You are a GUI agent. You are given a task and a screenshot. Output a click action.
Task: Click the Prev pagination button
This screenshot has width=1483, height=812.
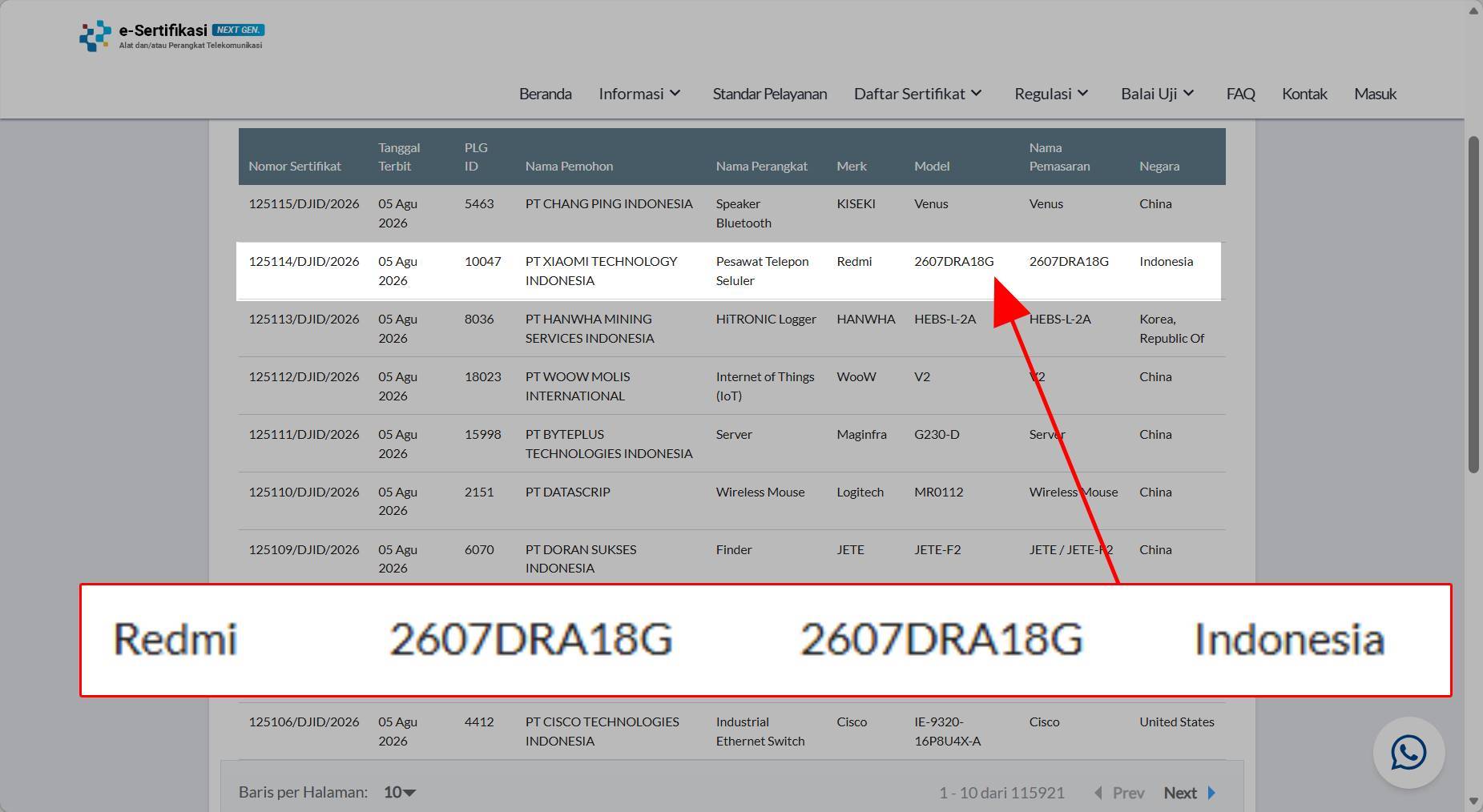[x=1119, y=793]
